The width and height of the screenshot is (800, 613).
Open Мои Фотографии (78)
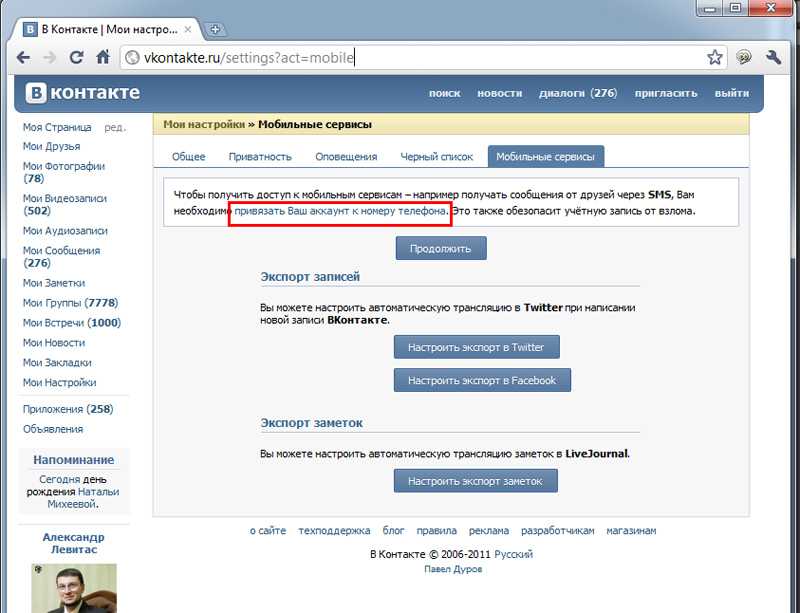[64, 172]
